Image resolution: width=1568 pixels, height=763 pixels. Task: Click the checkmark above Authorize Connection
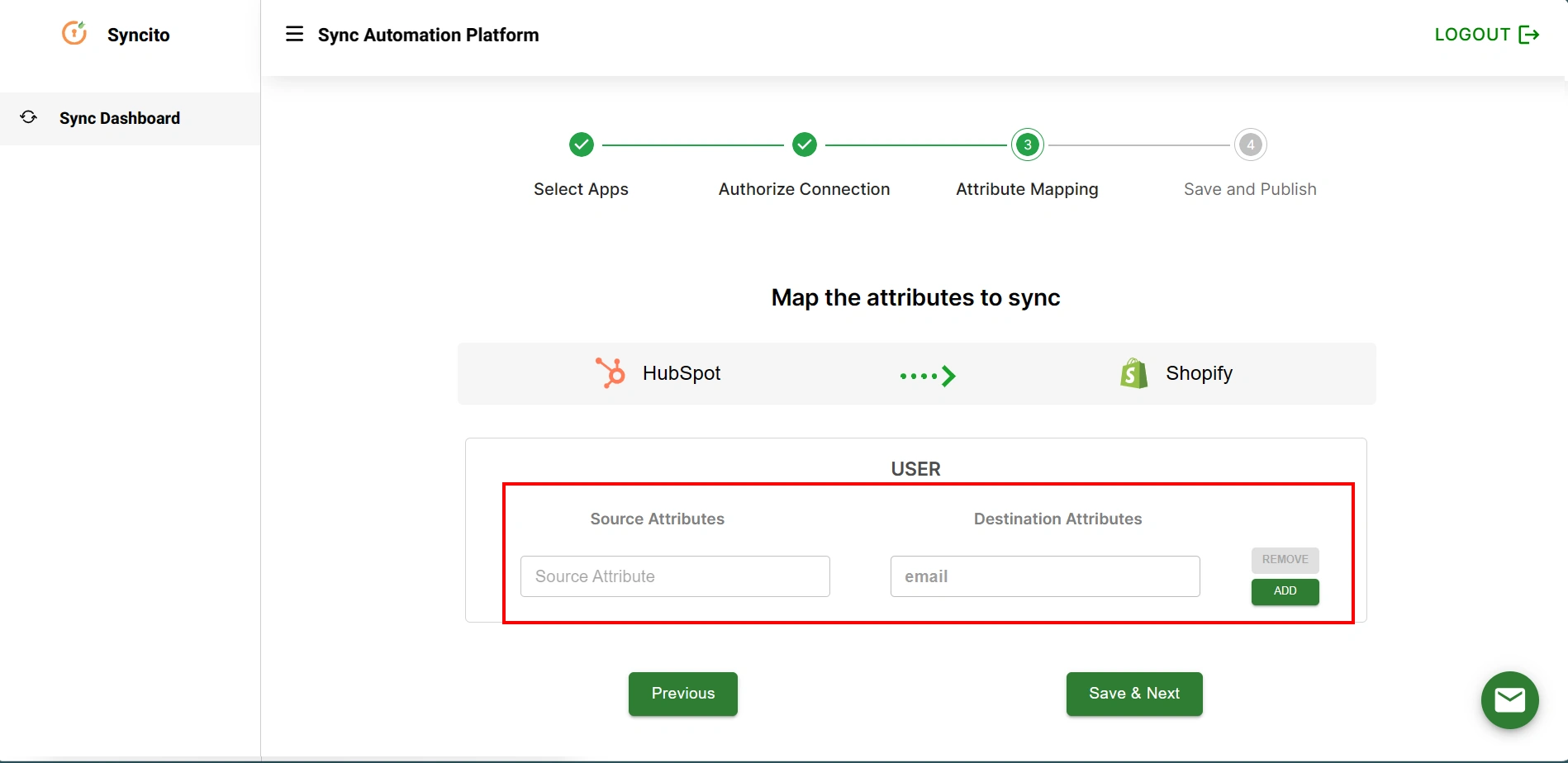point(804,145)
